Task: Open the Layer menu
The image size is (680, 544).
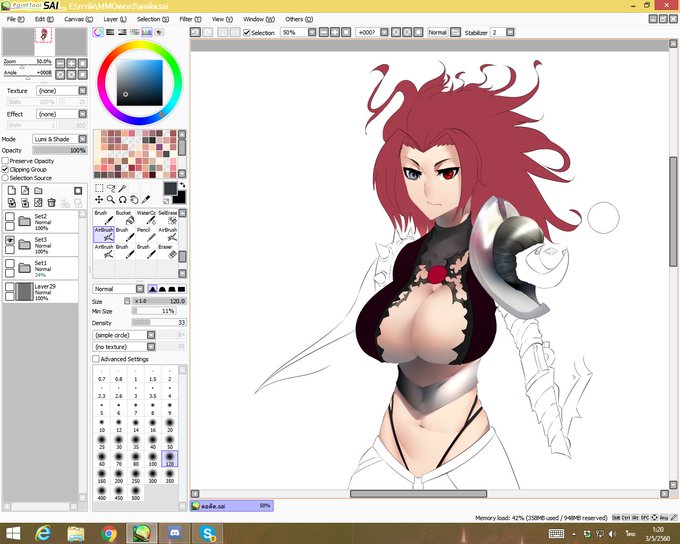Action: click(114, 19)
